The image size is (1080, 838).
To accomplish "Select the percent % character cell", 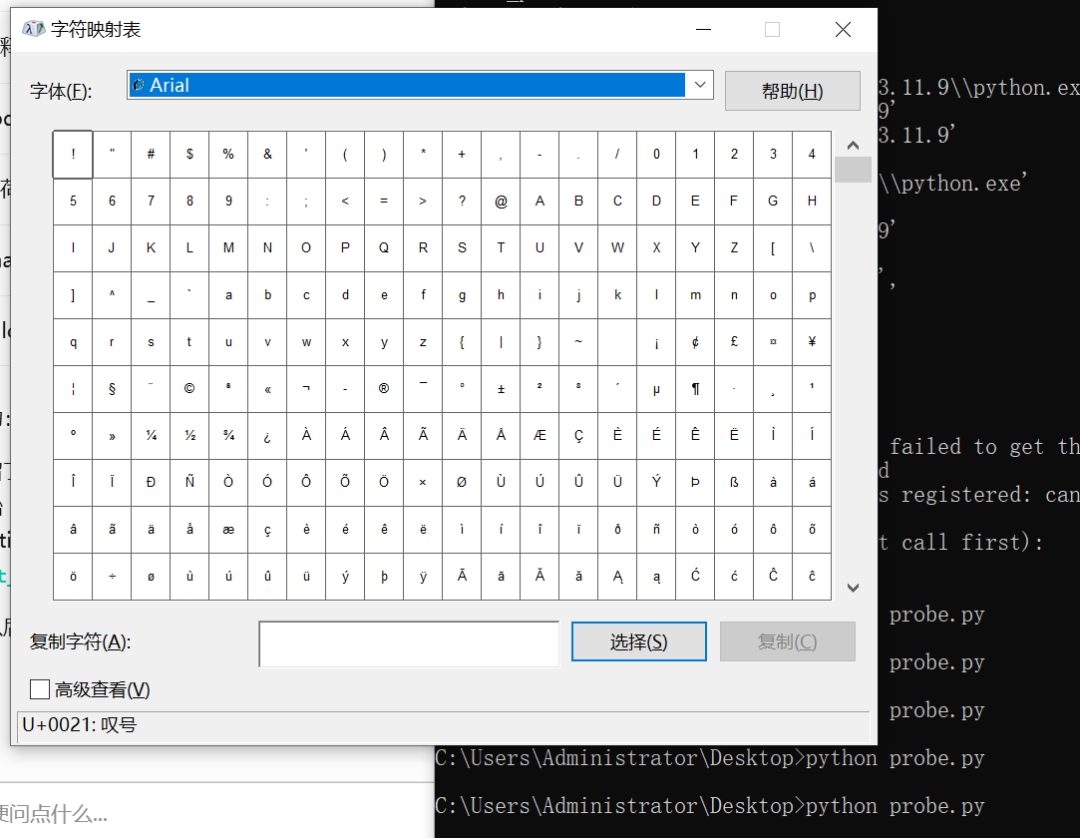I will coord(228,154).
